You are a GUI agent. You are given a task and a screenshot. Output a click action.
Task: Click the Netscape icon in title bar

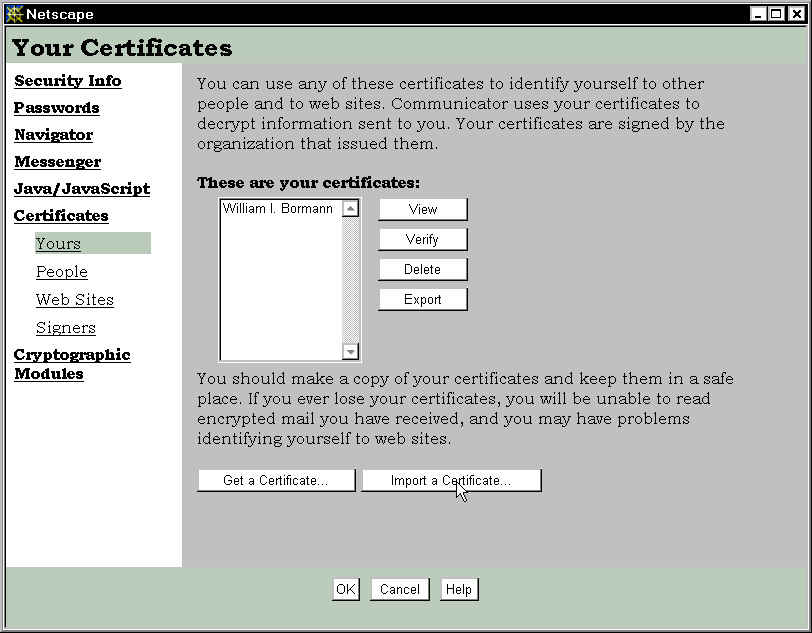(14, 14)
